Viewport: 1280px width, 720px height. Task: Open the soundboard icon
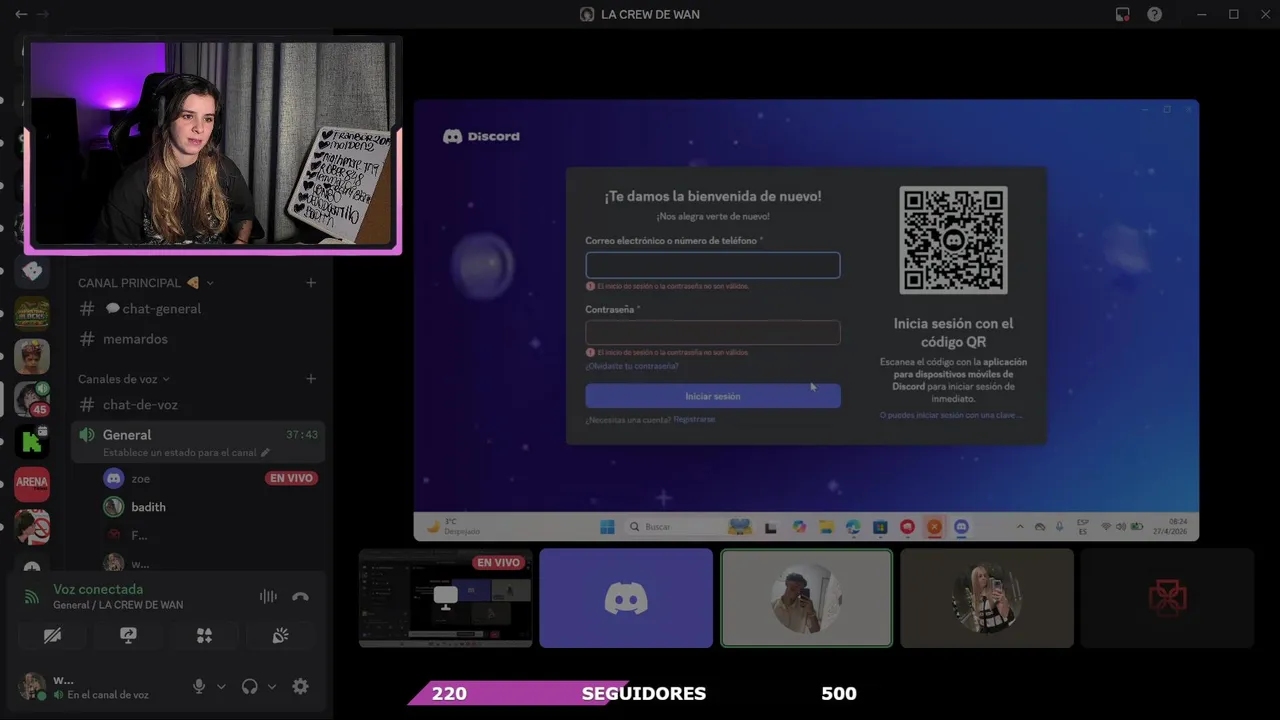tap(280, 635)
